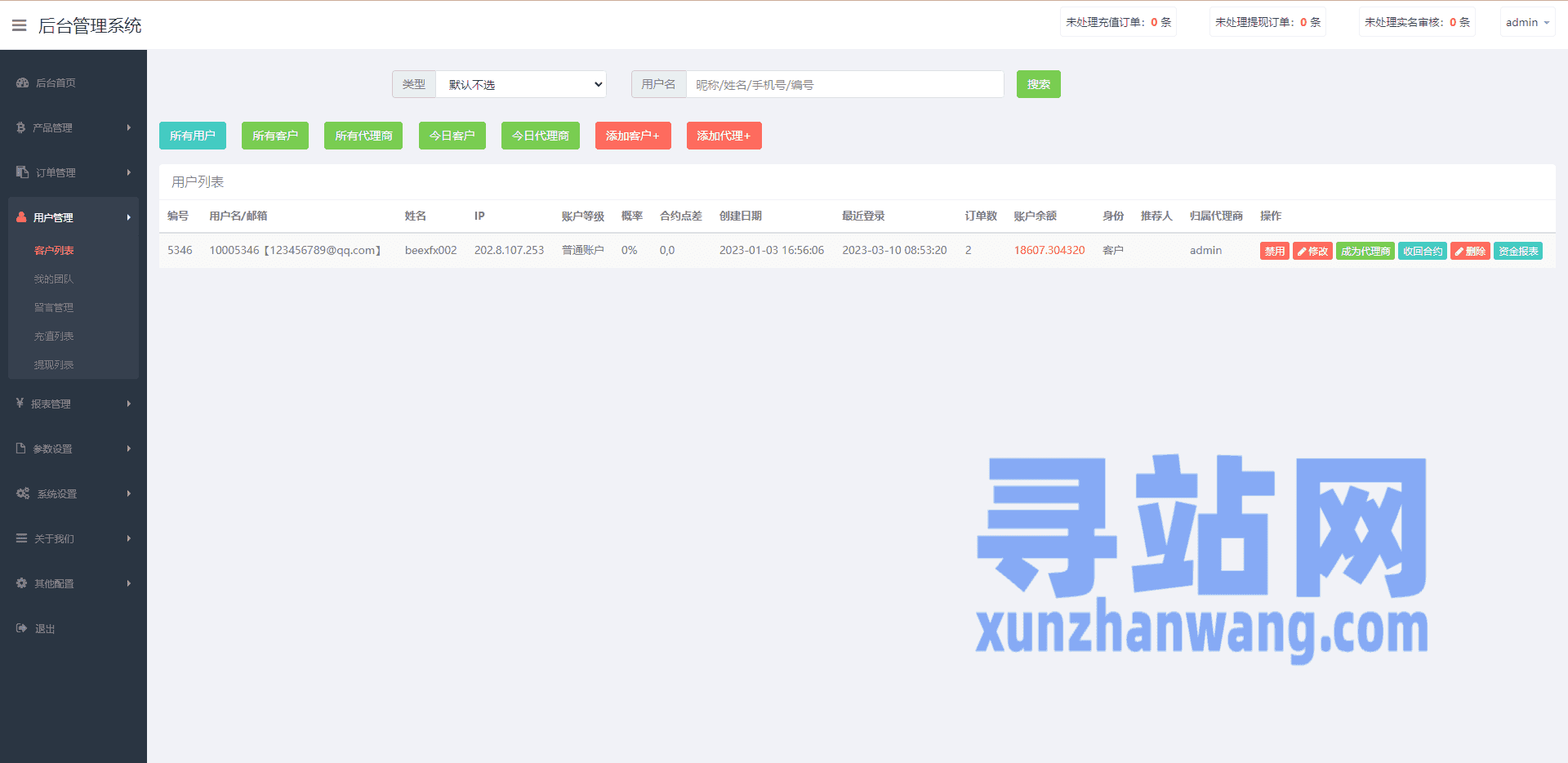The width and height of the screenshot is (1568, 763).
Task: Click the list icon beside 关于我们
Action: click(22, 538)
